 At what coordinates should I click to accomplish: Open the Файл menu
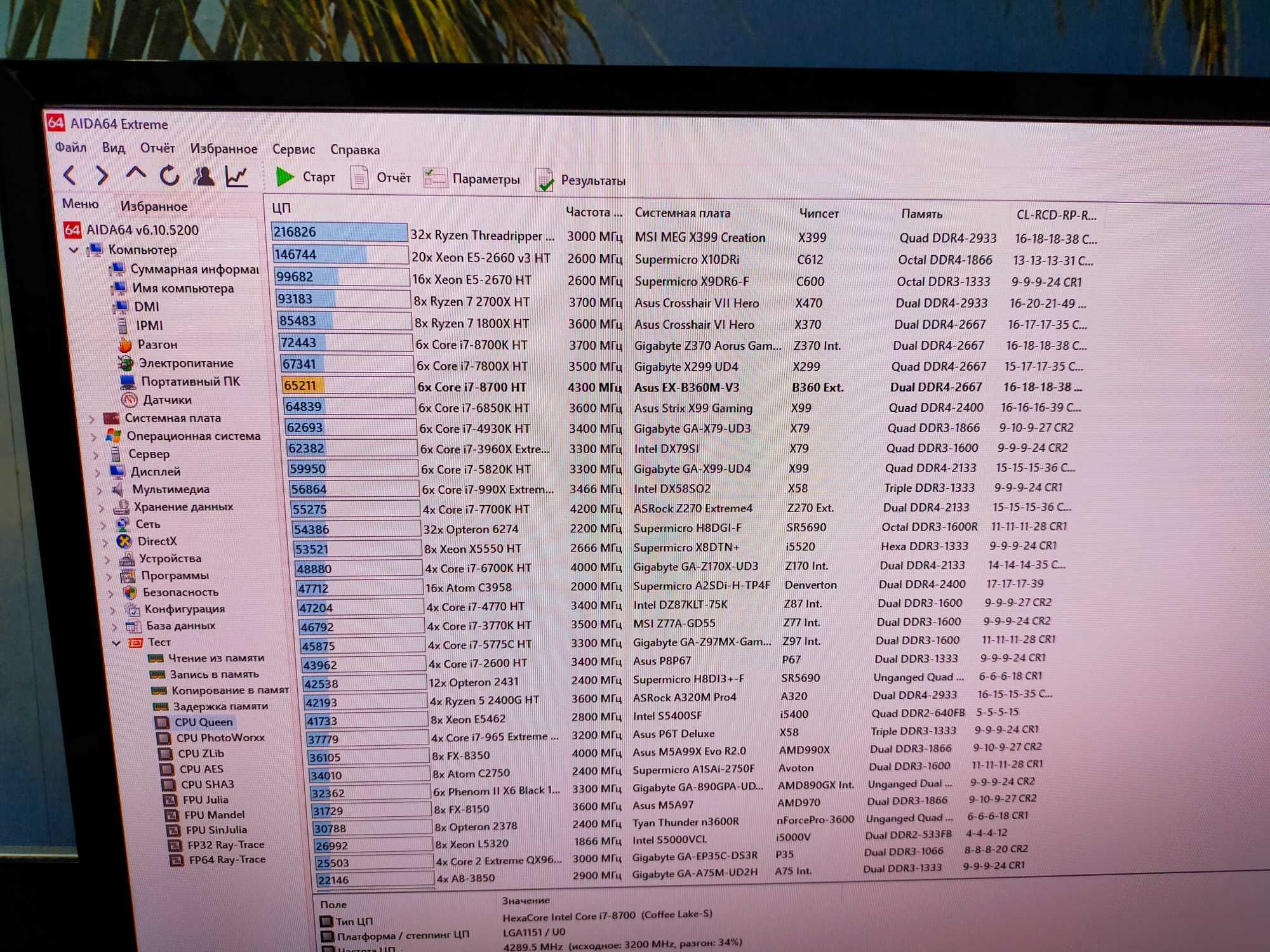[x=70, y=147]
